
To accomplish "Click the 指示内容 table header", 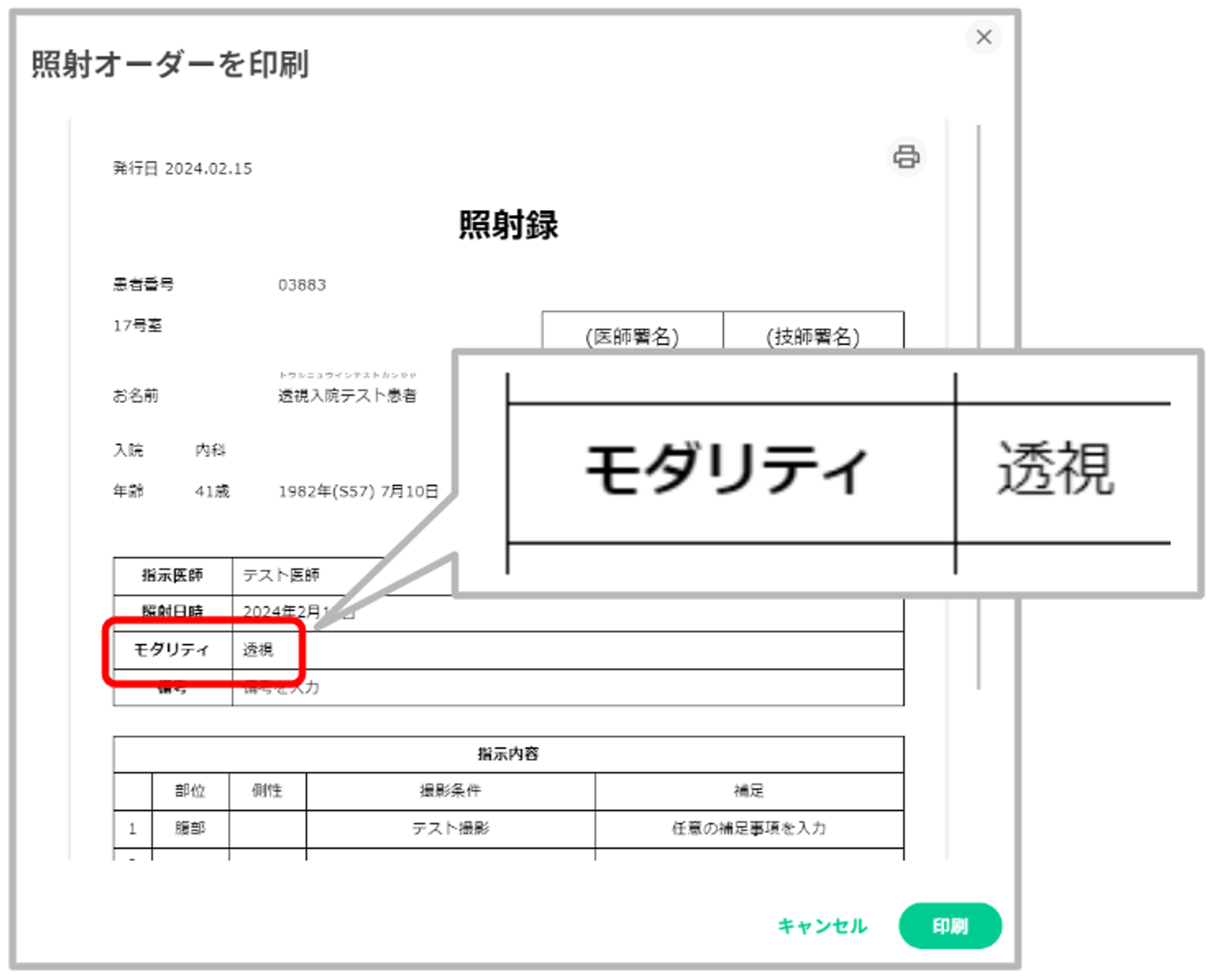I will pyautogui.click(x=508, y=754).
